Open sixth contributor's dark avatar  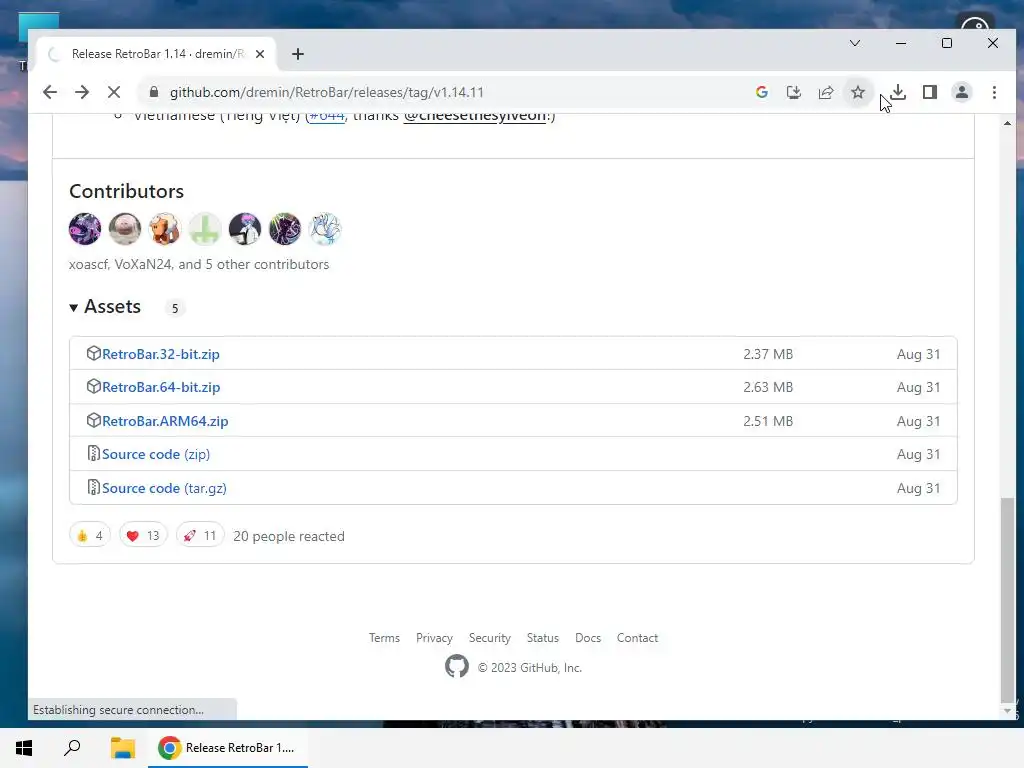tap(285, 229)
